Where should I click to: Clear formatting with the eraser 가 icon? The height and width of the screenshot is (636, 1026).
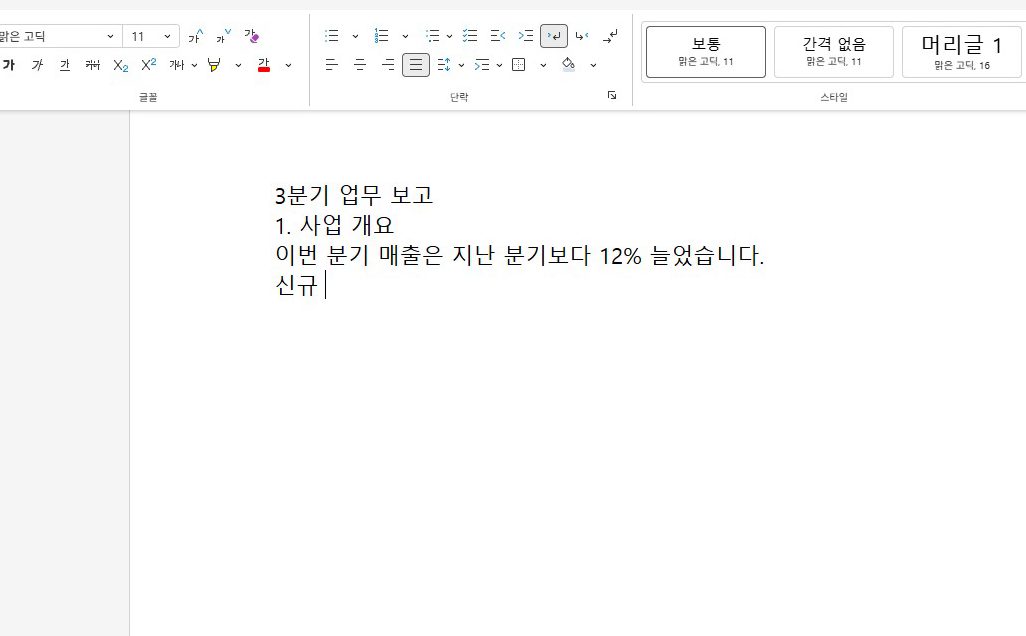click(x=252, y=36)
